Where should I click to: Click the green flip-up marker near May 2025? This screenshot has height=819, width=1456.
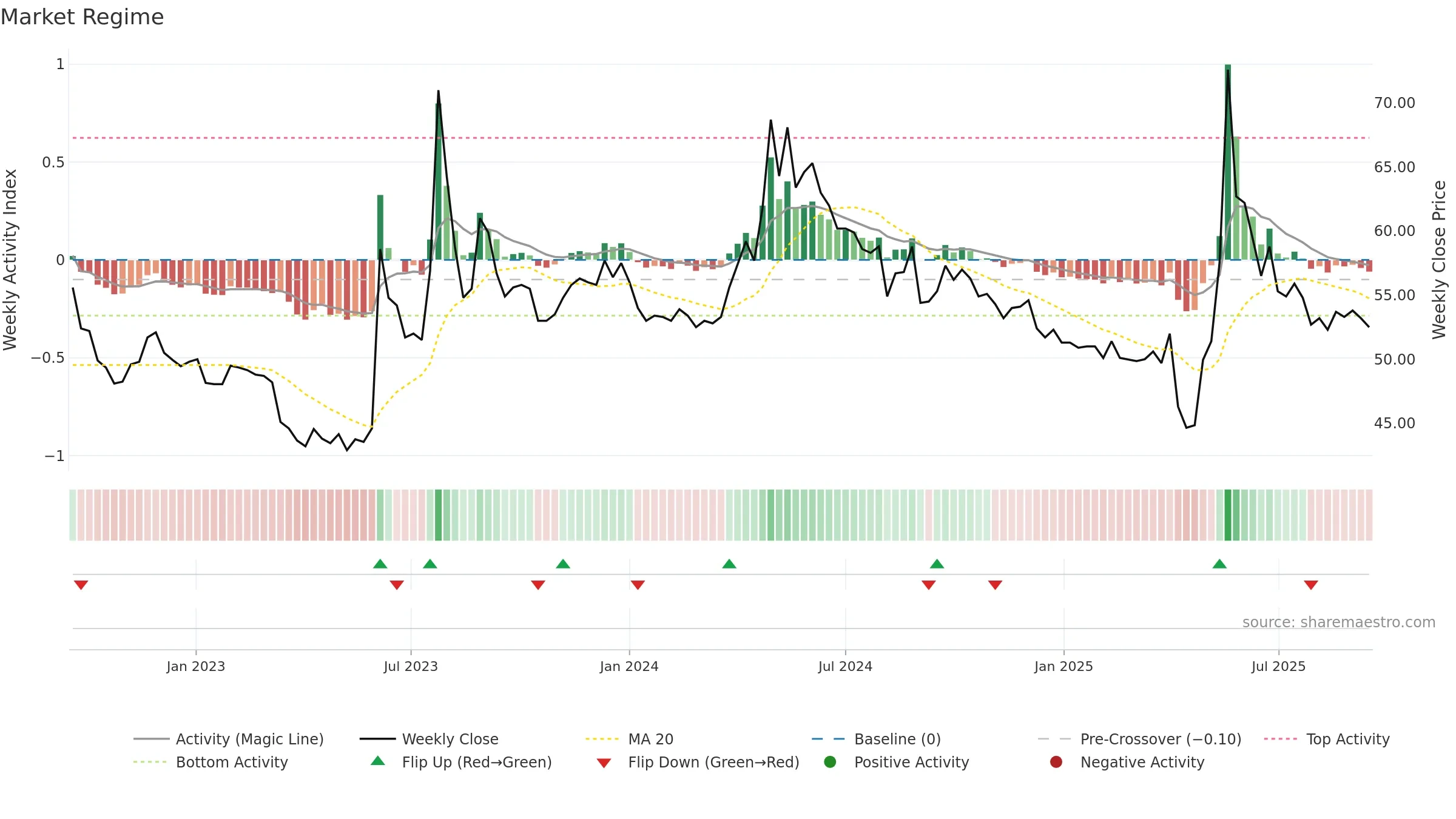point(1219,564)
